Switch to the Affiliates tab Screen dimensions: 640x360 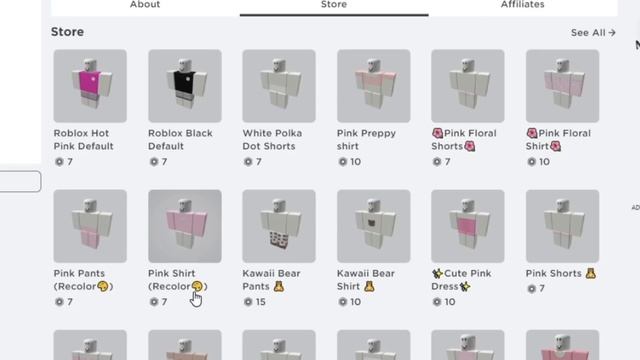pos(523,5)
